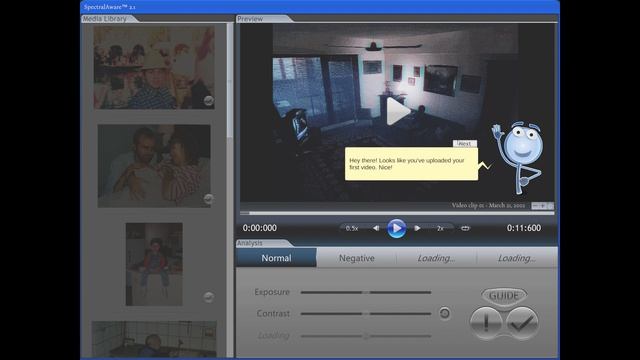The image size is (640, 360).
Task: Select the kitchen tile photo at the bottom
Action: pyautogui.click(x=154, y=339)
